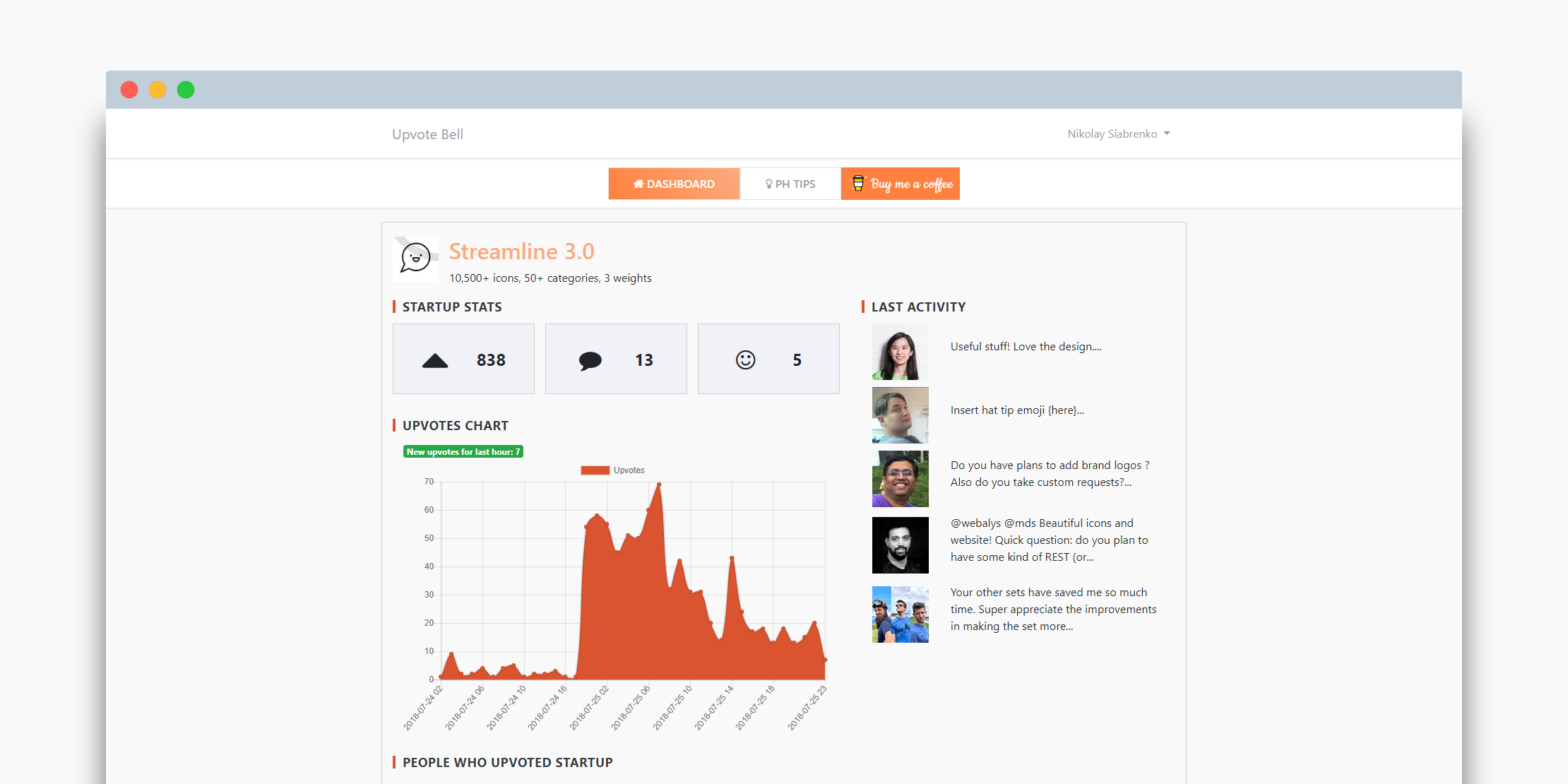Viewport: 1568px width, 784px height.
Task: Open the Streamline 3.0 product logo
Action: tap(415, 259)
